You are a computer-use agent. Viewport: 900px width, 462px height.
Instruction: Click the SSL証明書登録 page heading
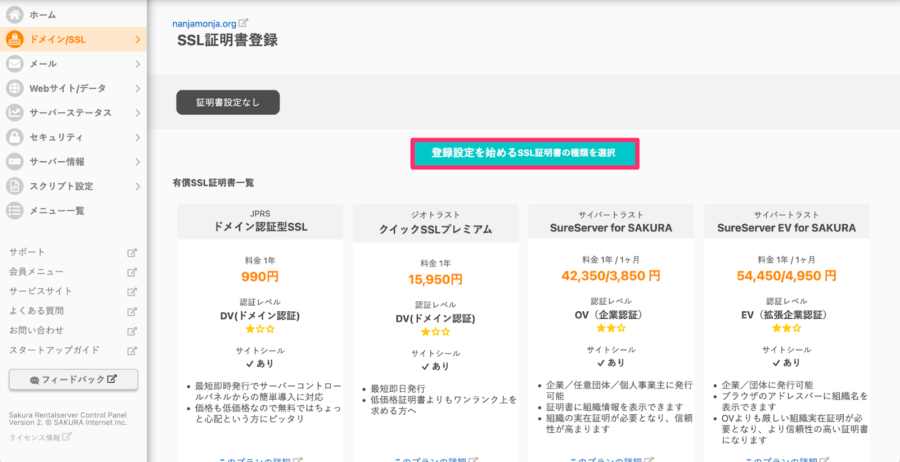click(x=228, y=41)
